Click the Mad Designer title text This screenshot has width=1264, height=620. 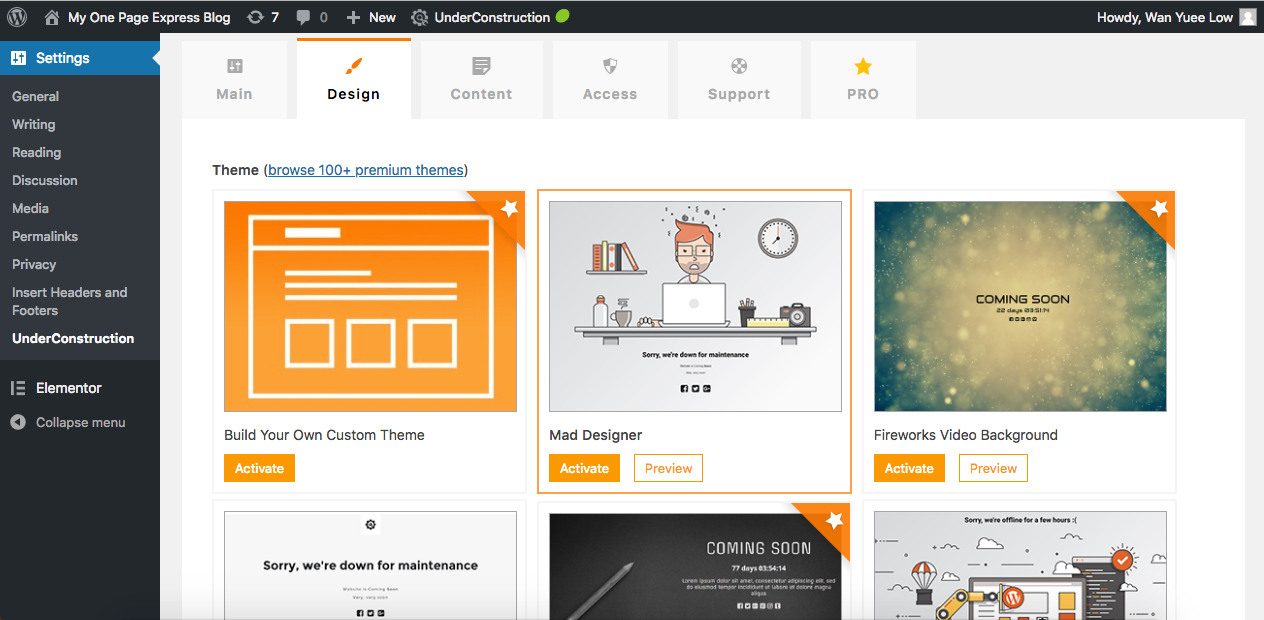click(596, 435)
